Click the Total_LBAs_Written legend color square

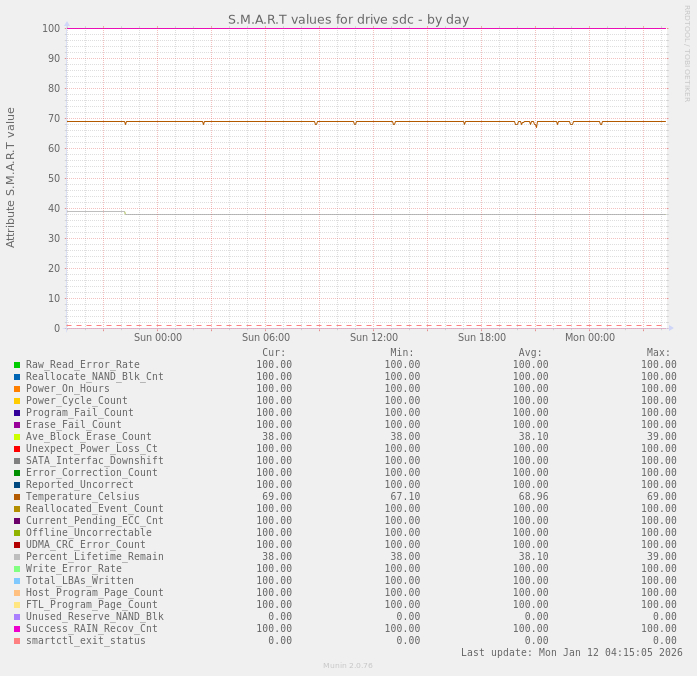17,581
